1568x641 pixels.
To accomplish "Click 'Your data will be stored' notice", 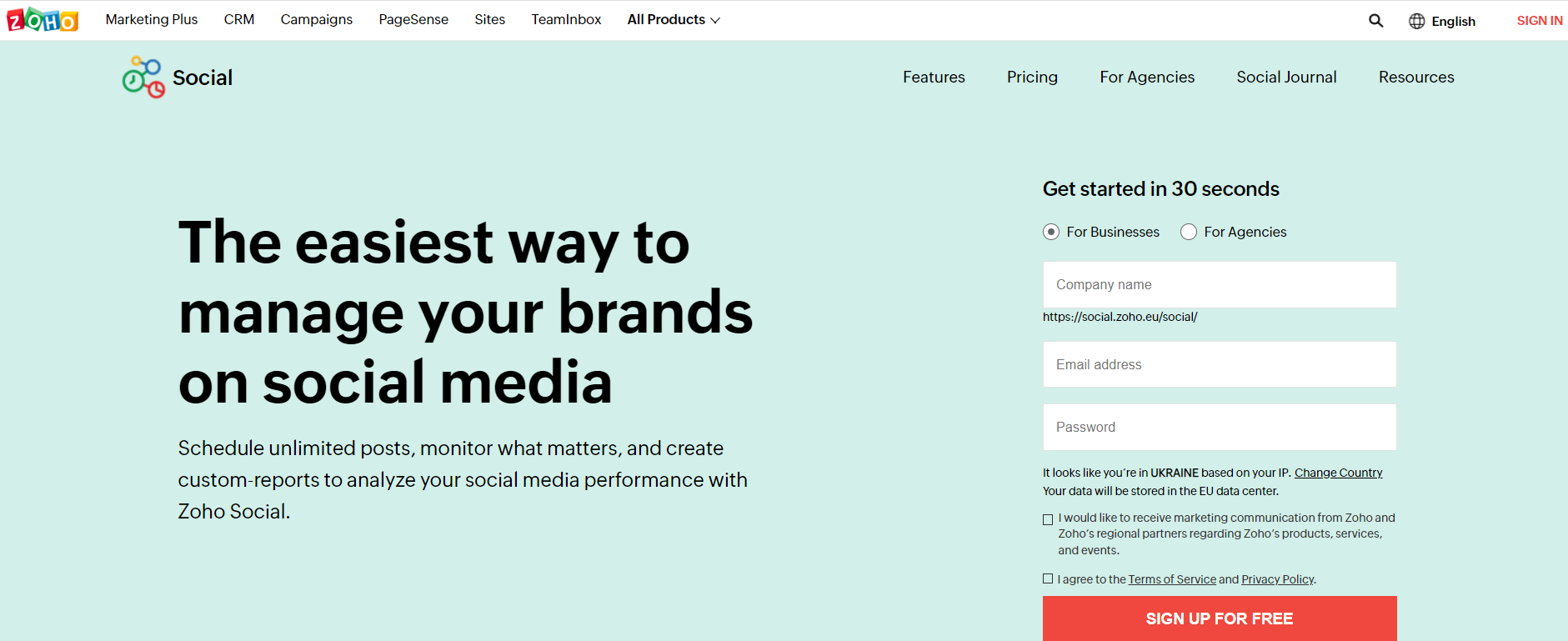I will (x=1160, y=491).
